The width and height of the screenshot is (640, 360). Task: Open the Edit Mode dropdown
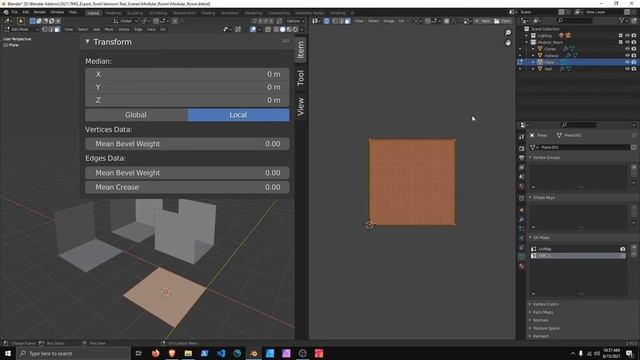[22, 29]
